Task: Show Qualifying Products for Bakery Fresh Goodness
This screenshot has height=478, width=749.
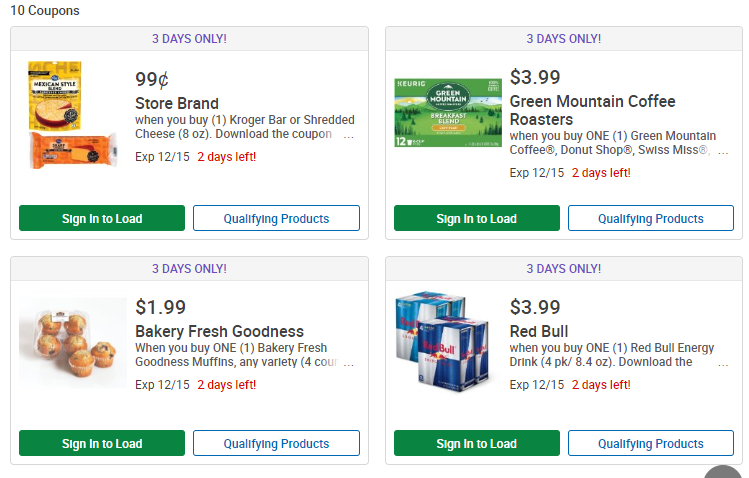Action: (x=276, y=444)
